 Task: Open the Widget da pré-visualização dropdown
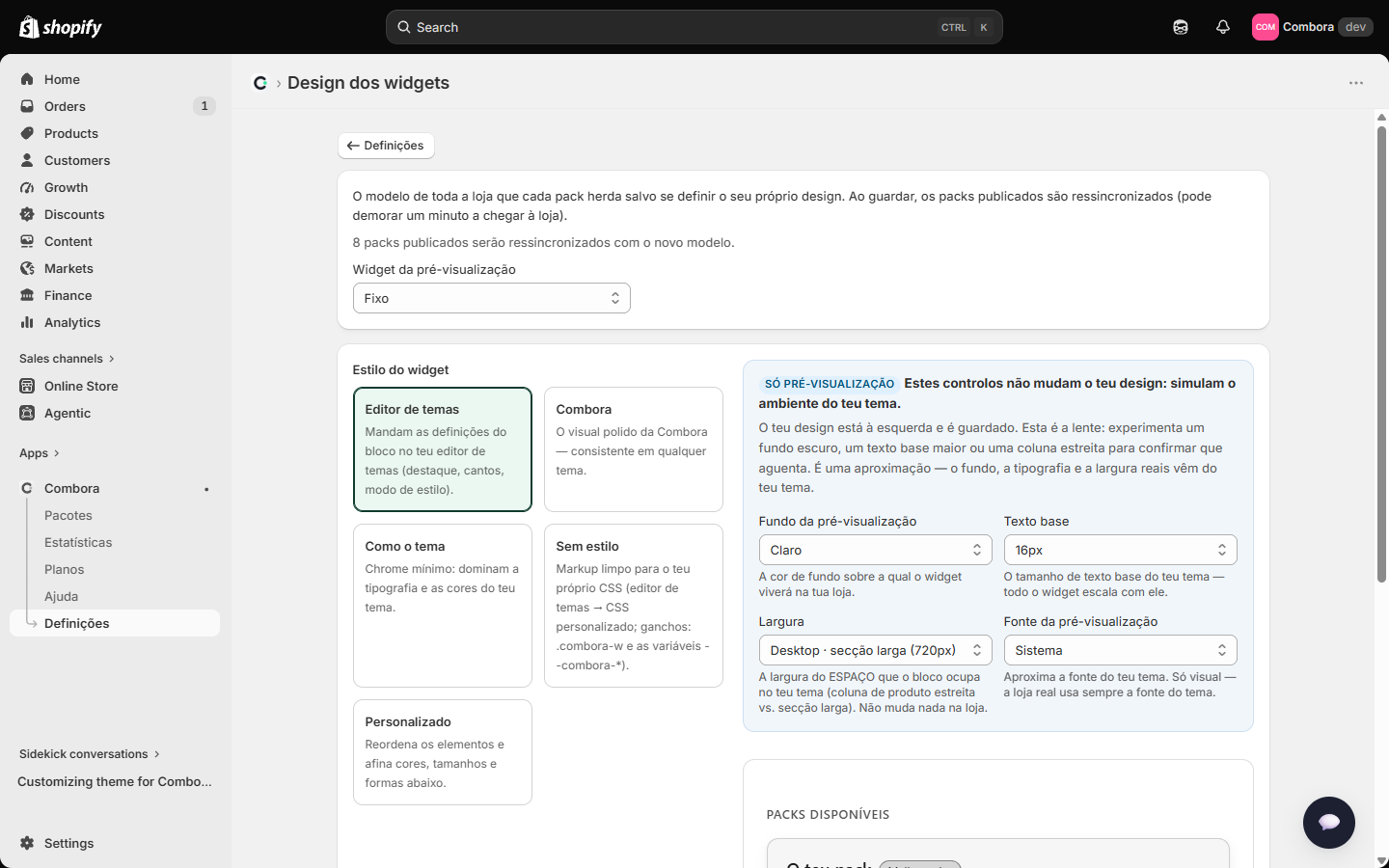(492, 298)
